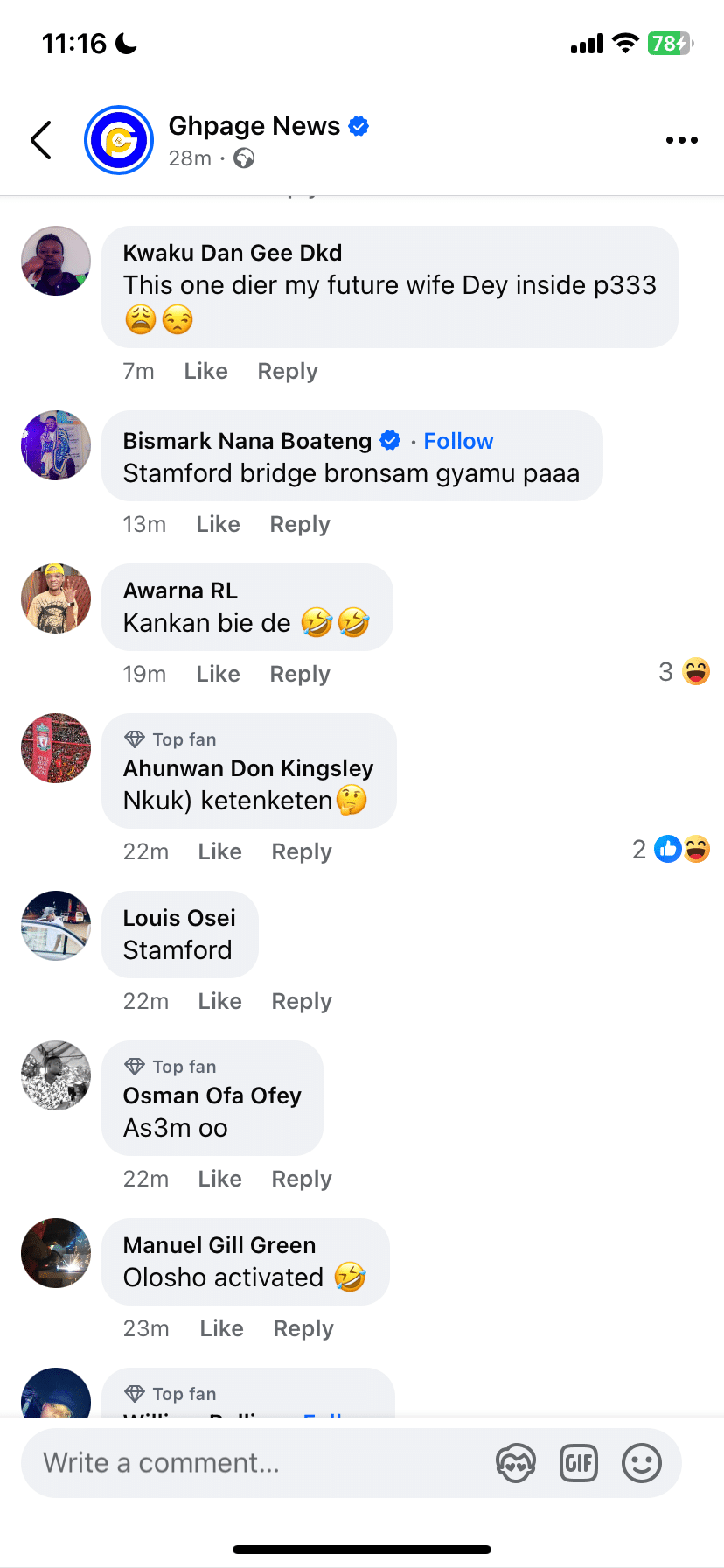Reply to Osman Ofa Ofey's comment
This screenshot has width=724, height=1568.
coord(302,1179)
